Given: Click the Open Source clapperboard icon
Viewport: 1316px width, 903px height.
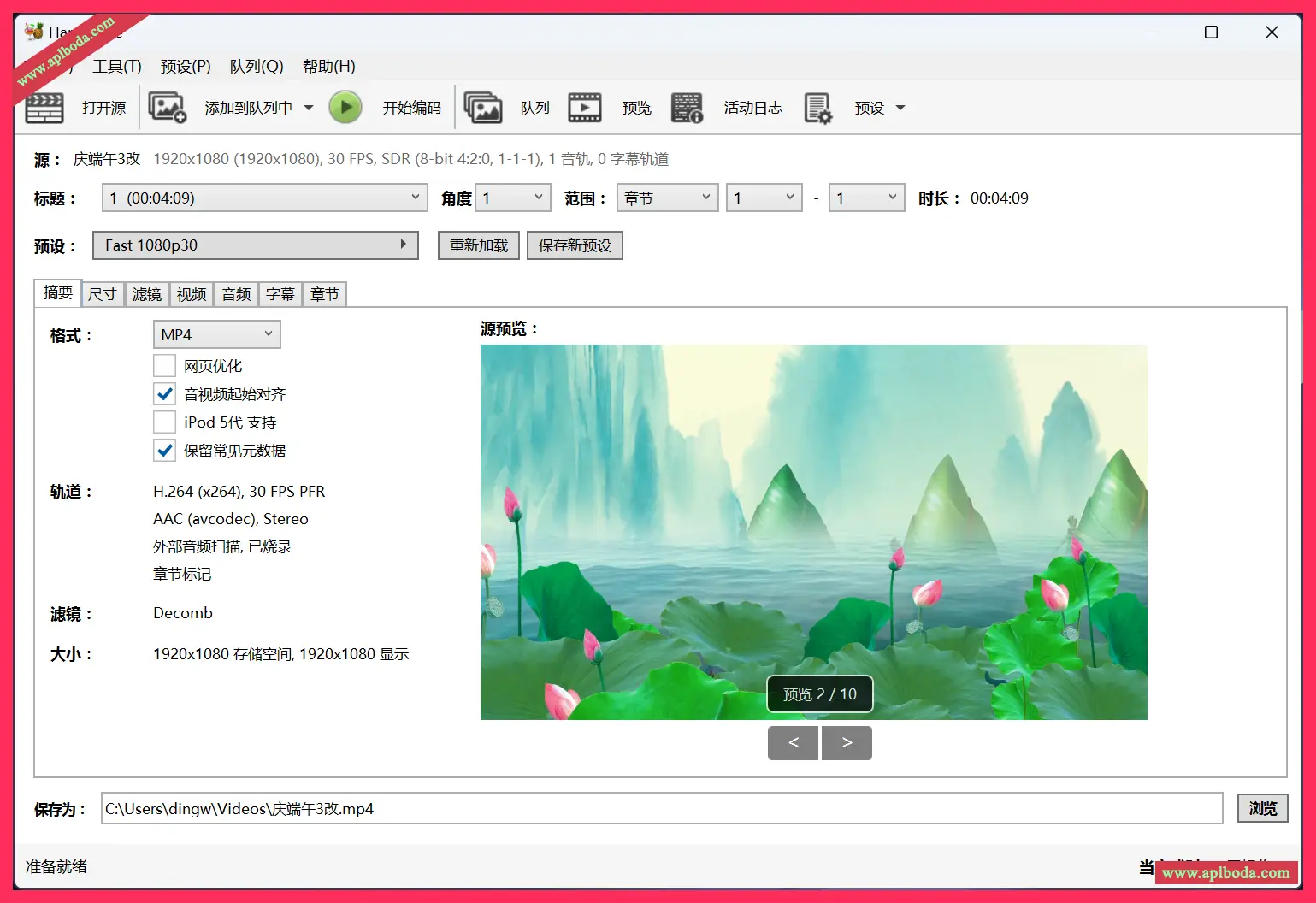Looking at the screenshot, I should pyautogui.click(x=44, y=109).
